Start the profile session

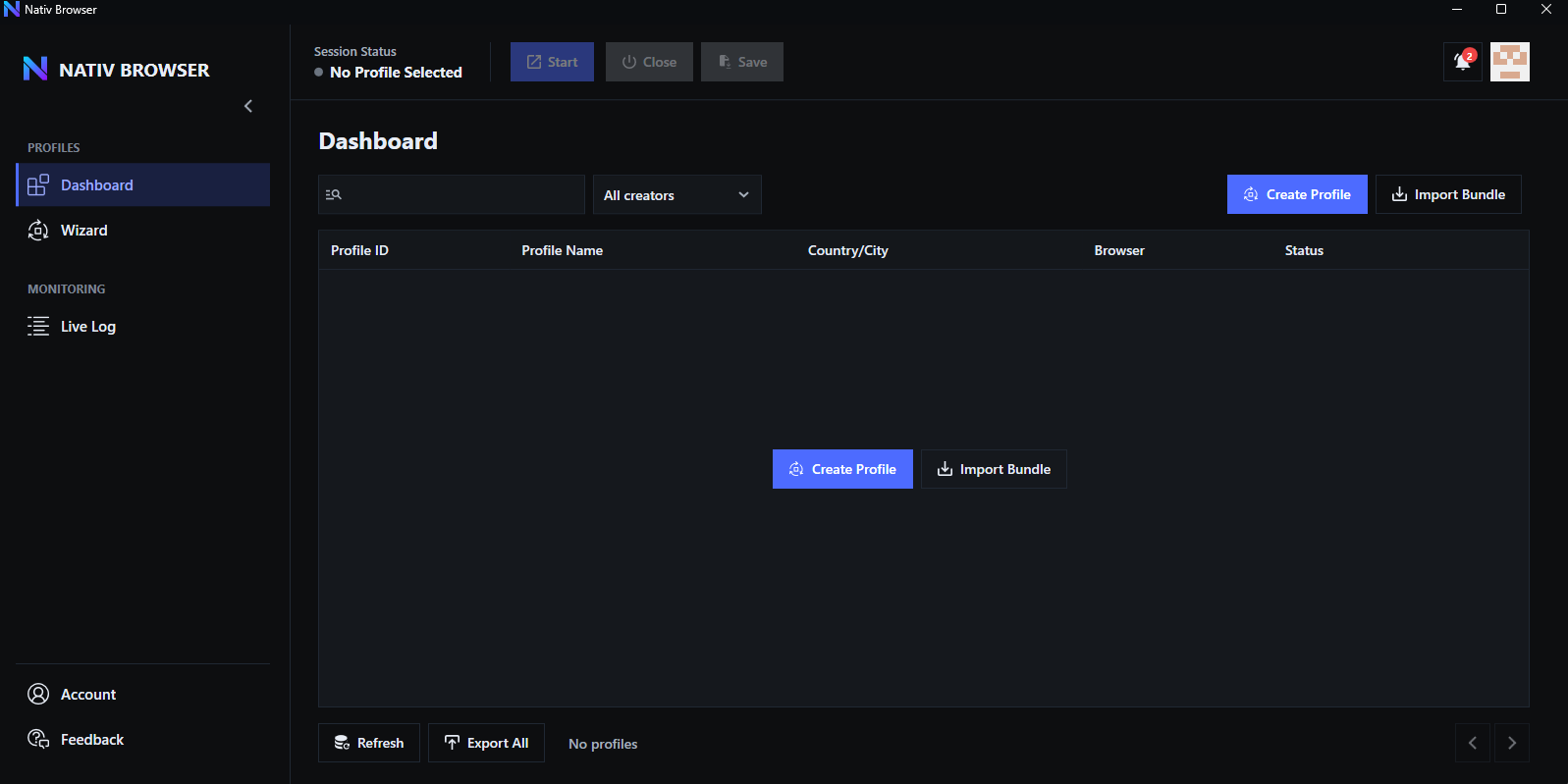pyautogui.click(x=552, y=62)
